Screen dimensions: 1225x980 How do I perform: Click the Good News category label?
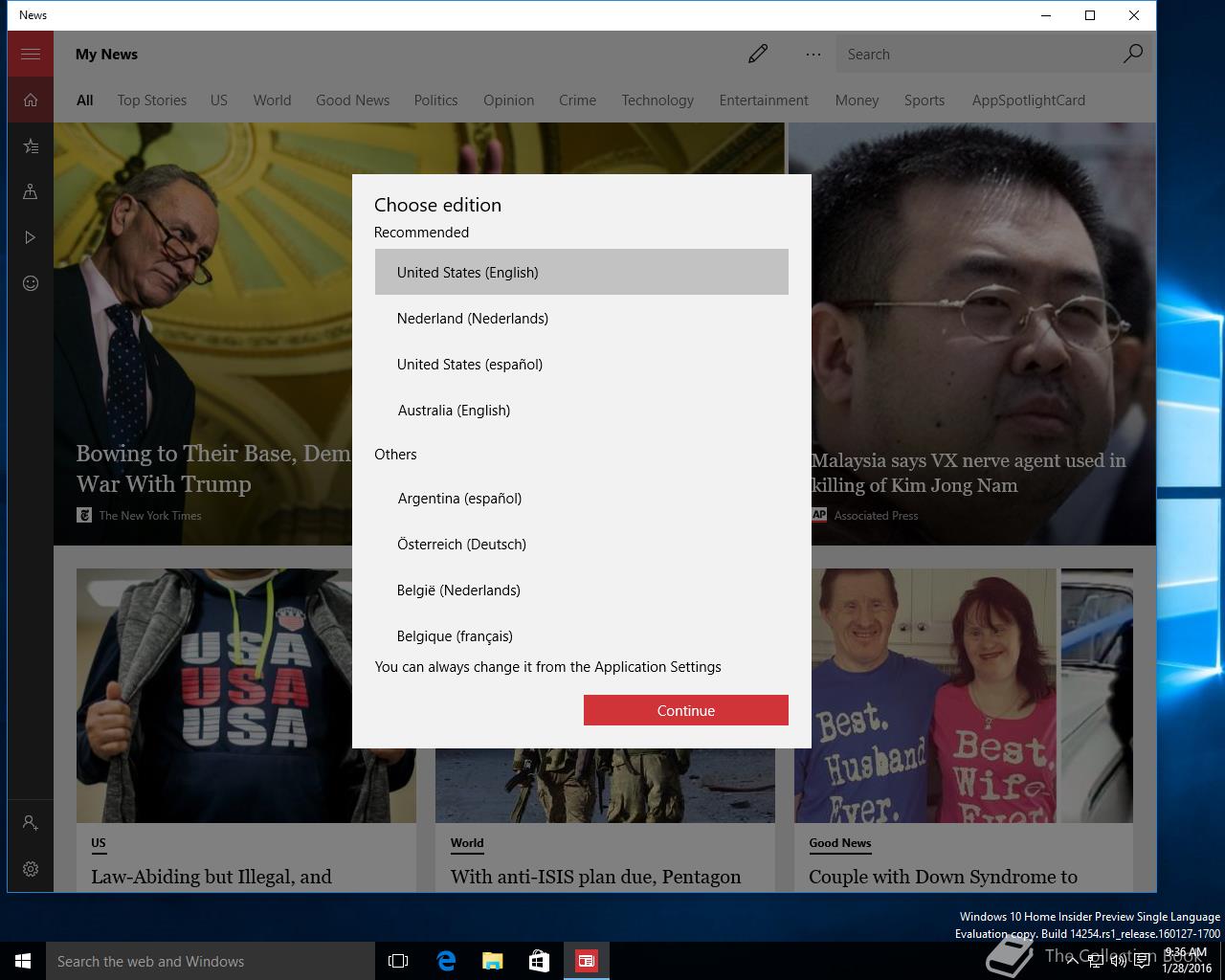840,843
